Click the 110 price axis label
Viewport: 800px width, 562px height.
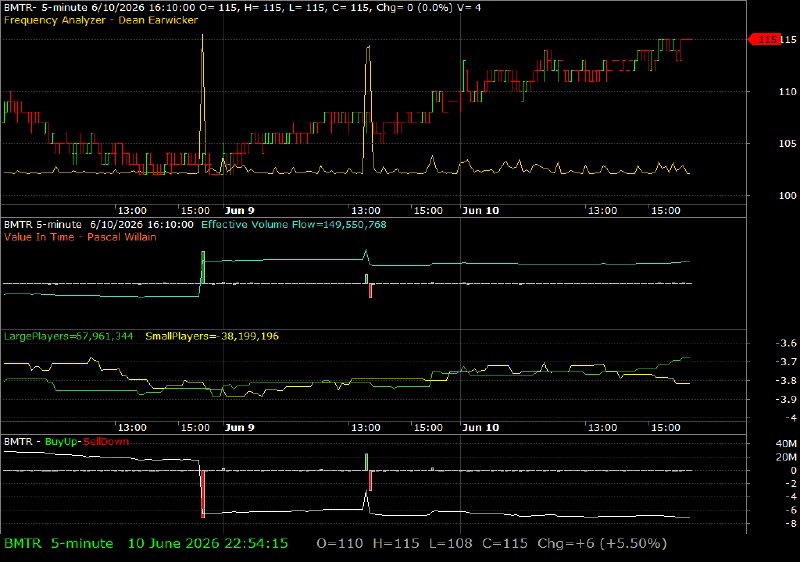(787, 92)
